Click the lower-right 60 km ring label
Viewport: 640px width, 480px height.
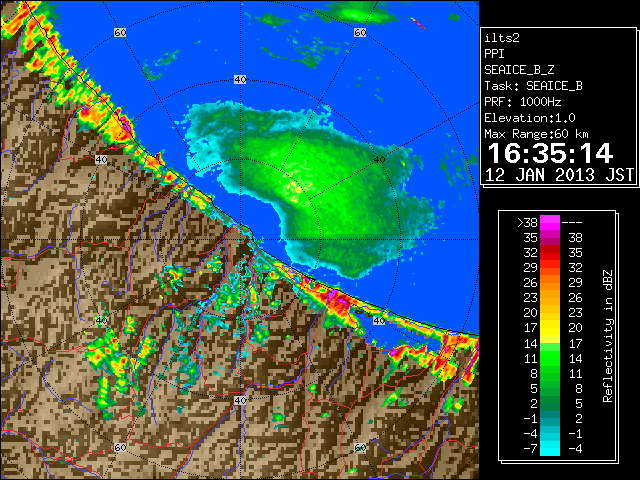pos(360,448)
